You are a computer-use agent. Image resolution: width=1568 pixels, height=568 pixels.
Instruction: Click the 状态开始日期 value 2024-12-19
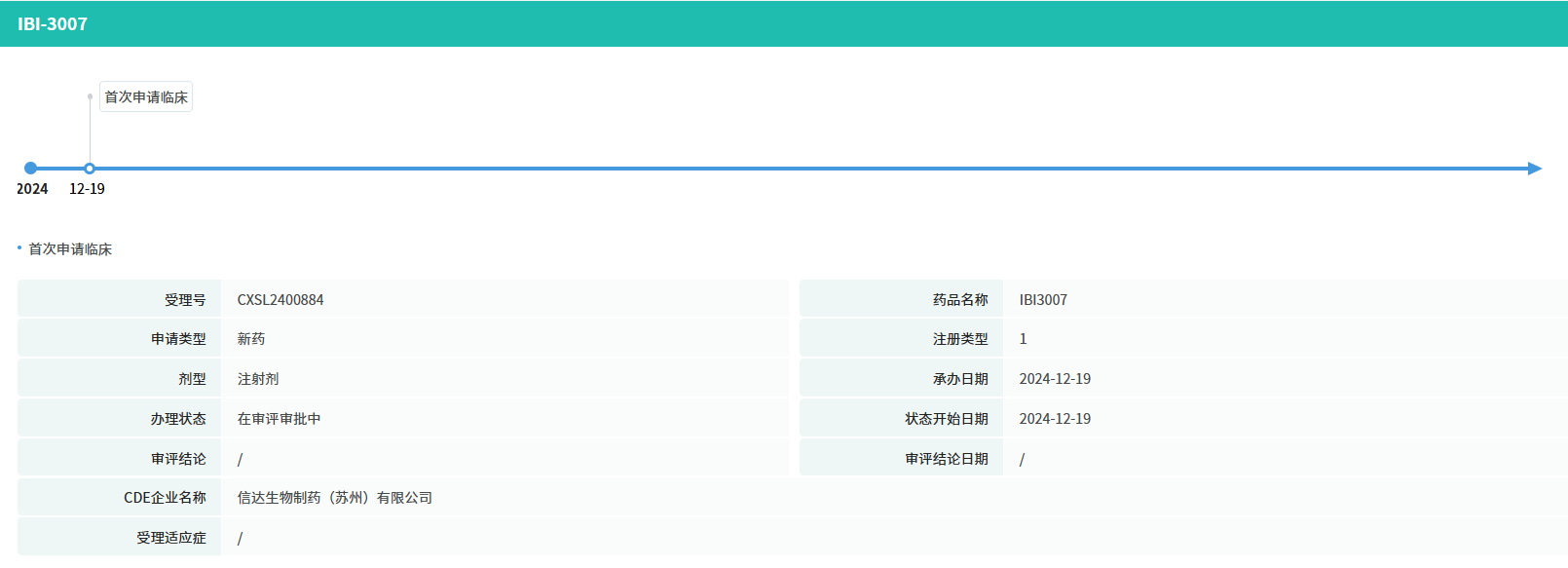tap(1055, 419)
